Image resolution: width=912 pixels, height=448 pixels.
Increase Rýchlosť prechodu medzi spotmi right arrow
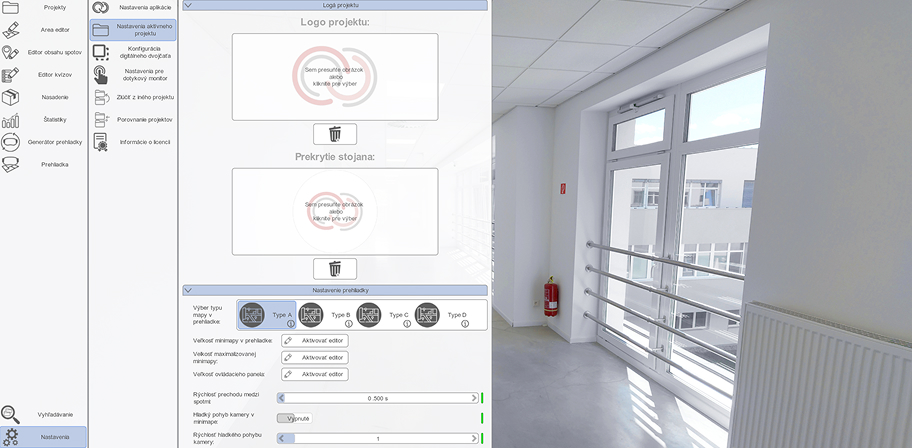coord(474,399)
